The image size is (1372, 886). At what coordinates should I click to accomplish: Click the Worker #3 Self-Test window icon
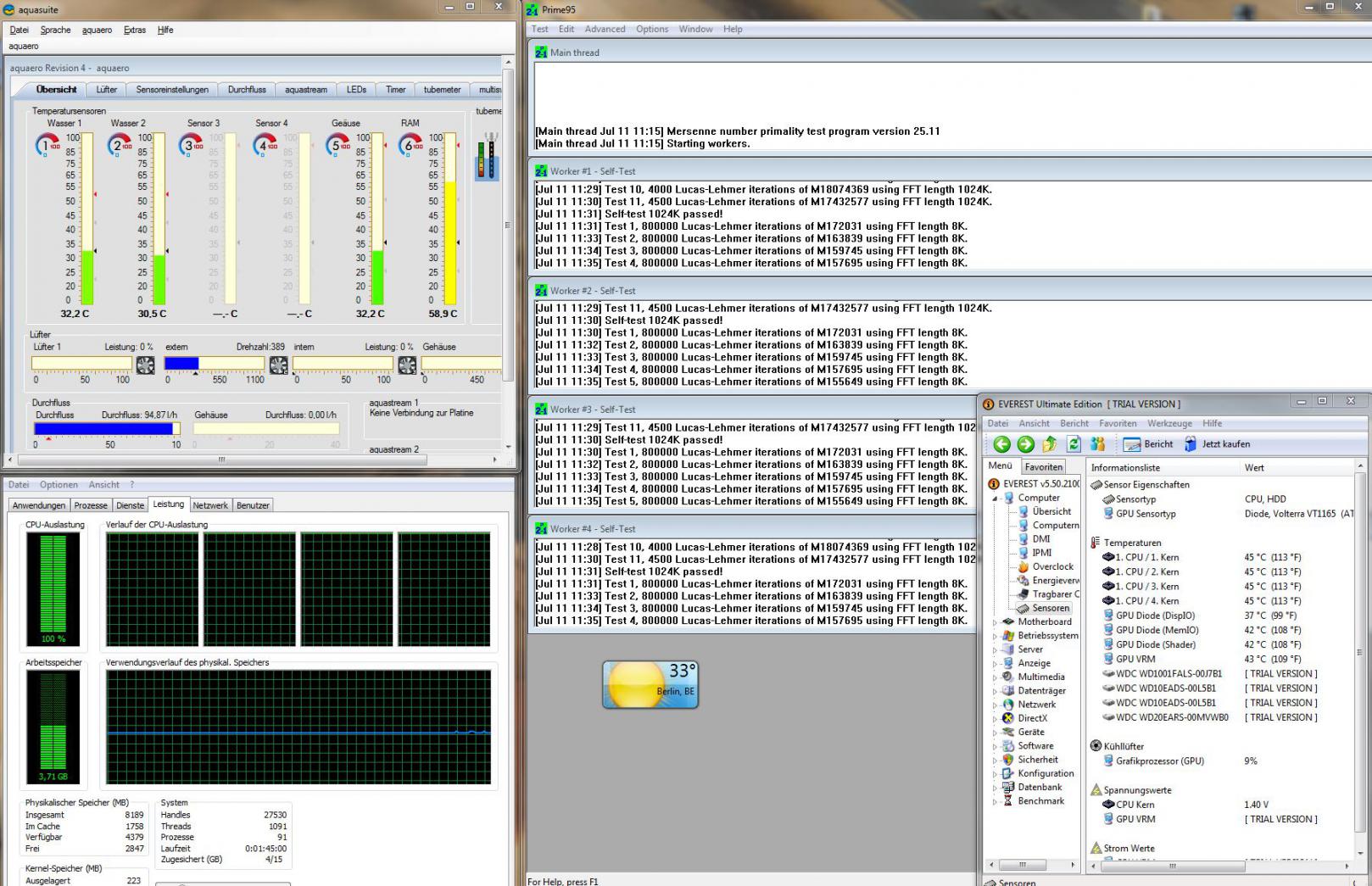[541, 410]
